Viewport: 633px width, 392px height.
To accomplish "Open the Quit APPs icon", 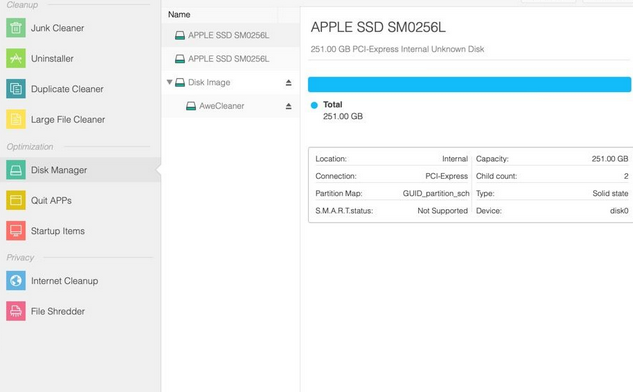I will [x=16, y=200].
